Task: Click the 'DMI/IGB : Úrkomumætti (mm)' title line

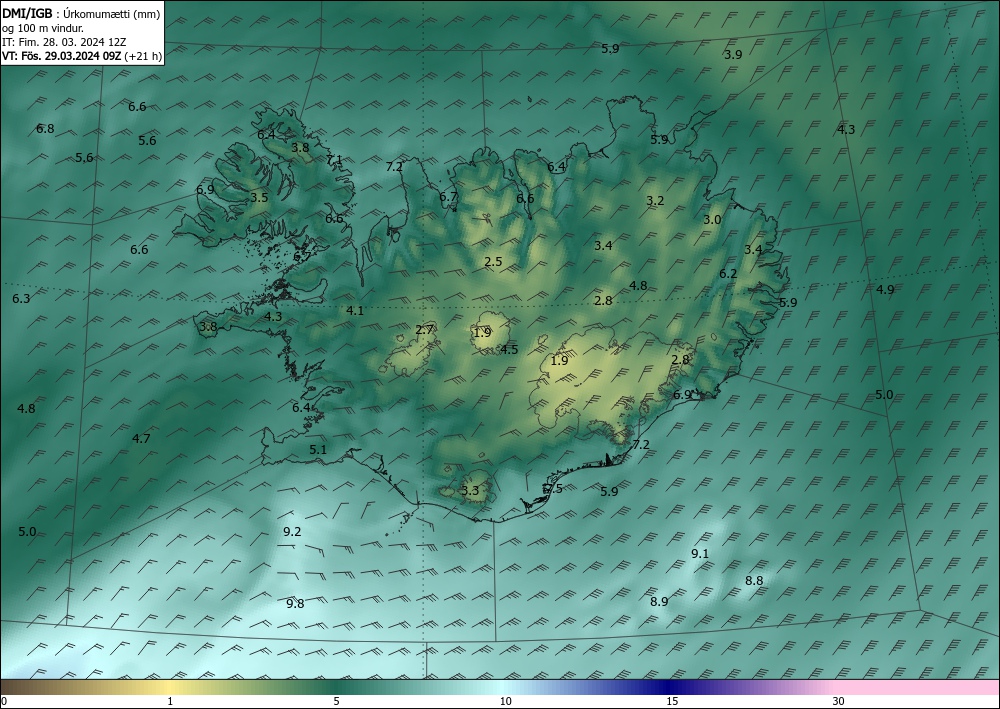Action: (81, 14)
